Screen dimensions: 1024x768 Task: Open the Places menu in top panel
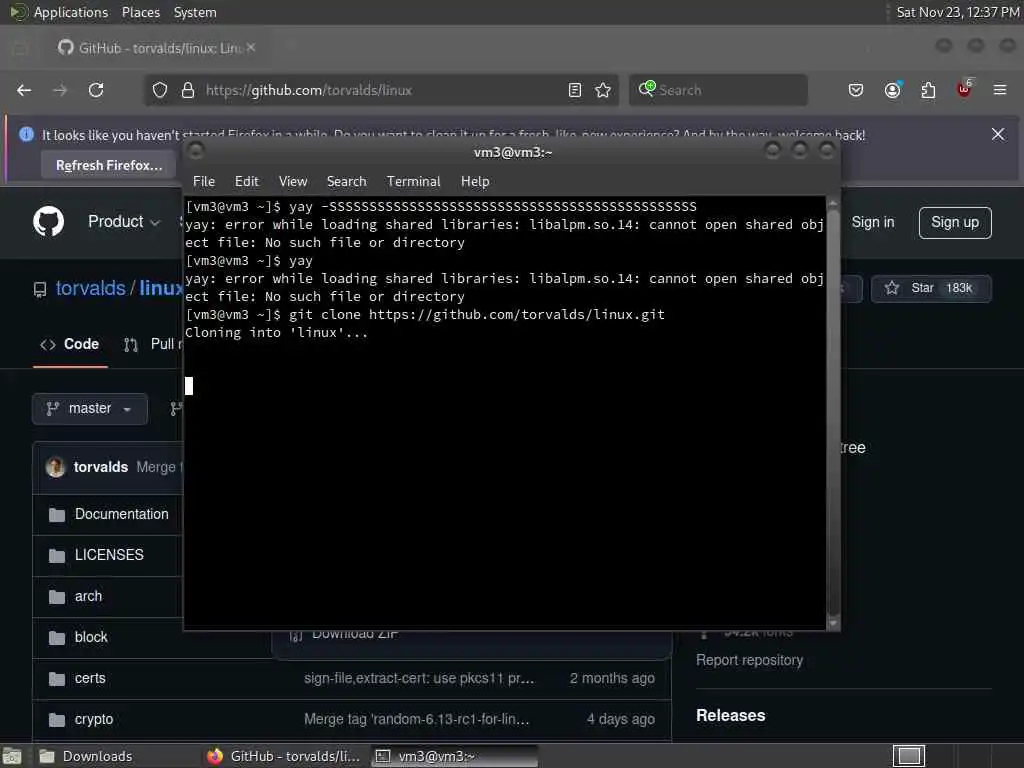(x=140, y=12)
